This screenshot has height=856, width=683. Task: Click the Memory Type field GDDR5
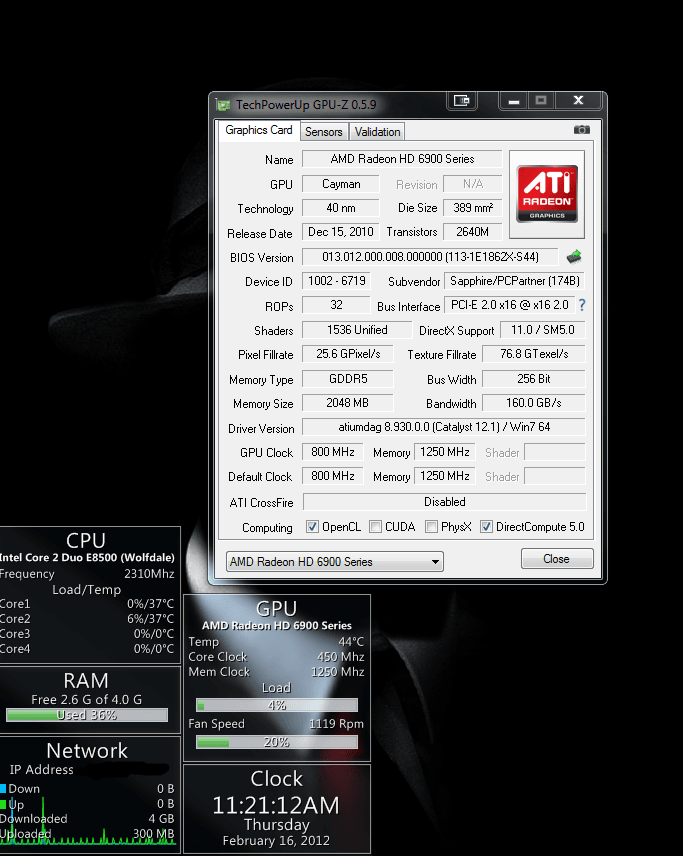[x=348, y=379]
